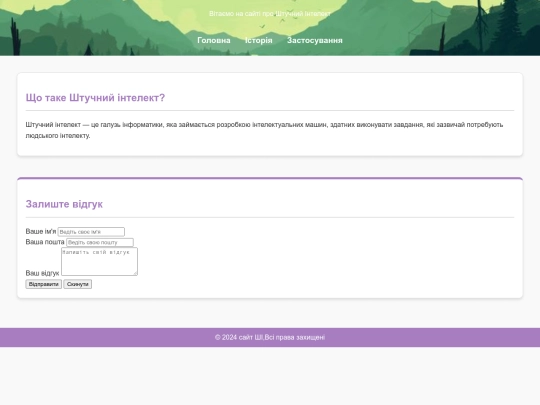Click the heading 'Що таке Штучний інтелект?'

95,97
